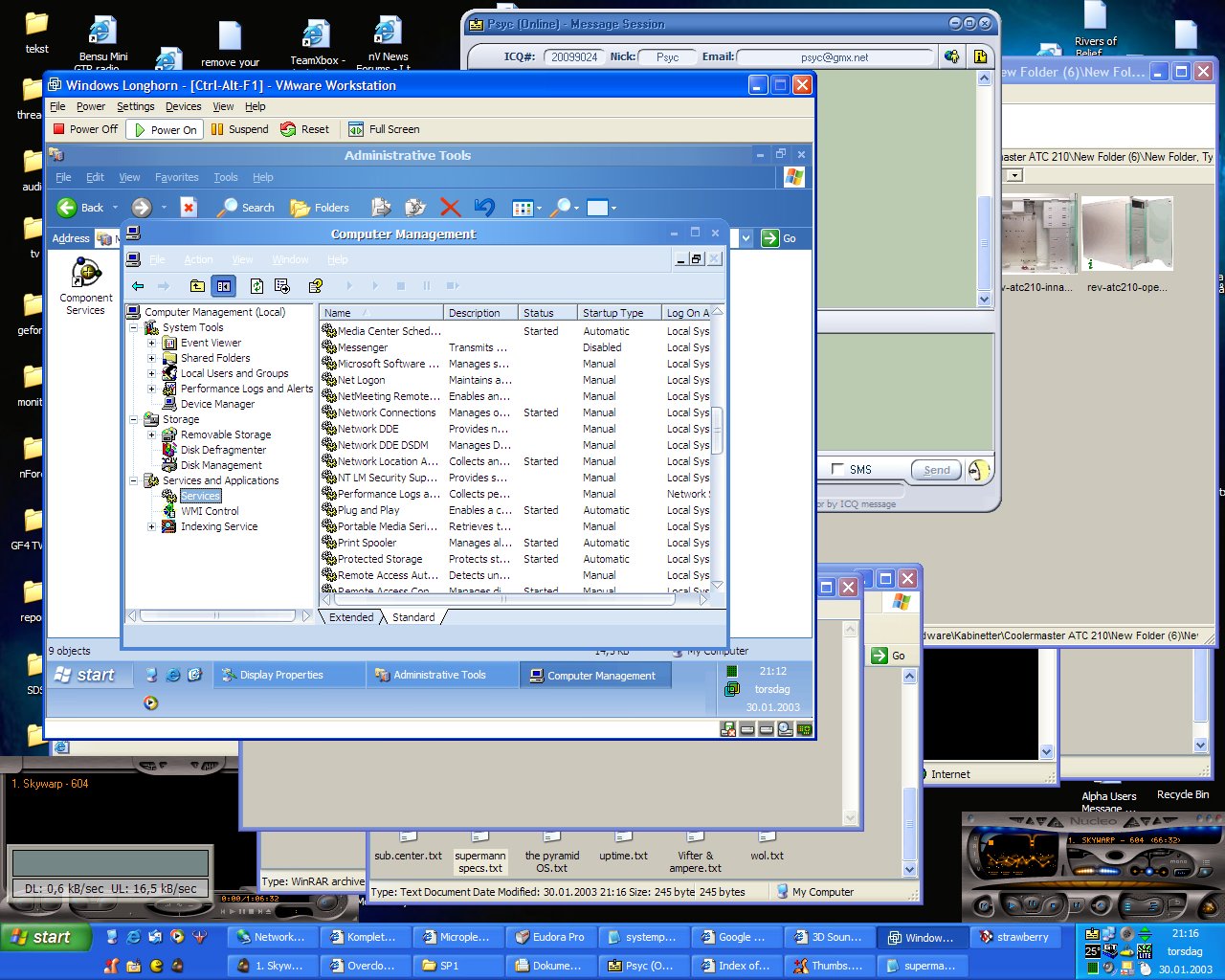Click Back in Administrative Tools toolbar
This screenshot has height=980, width=1225.
coord(80,208)
